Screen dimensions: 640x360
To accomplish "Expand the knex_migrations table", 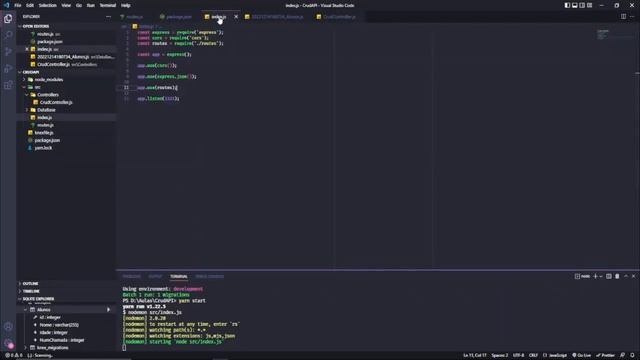I will click(52, 348).
